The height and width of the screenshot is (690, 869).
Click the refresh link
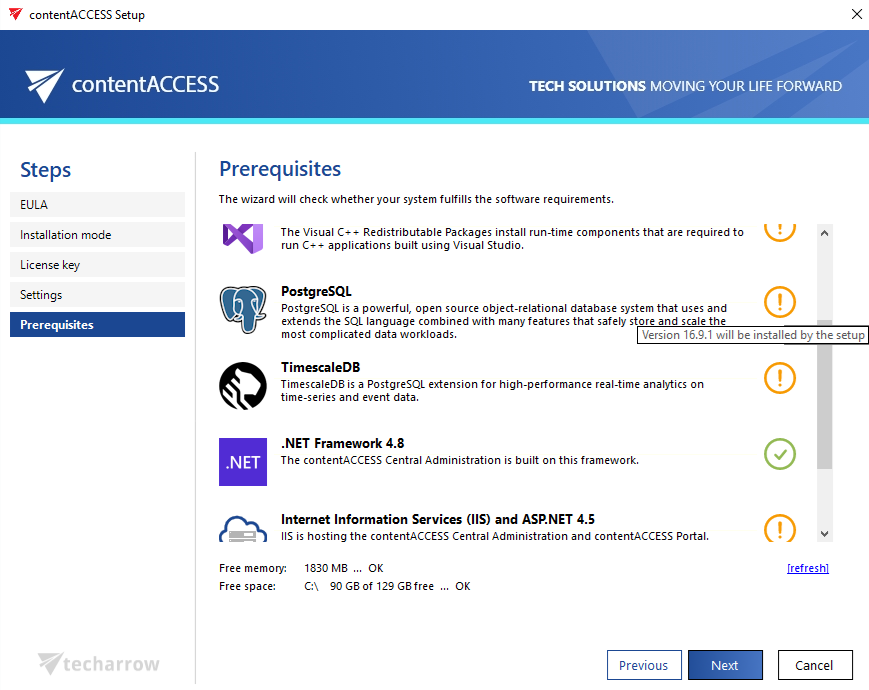coord(808,568)
